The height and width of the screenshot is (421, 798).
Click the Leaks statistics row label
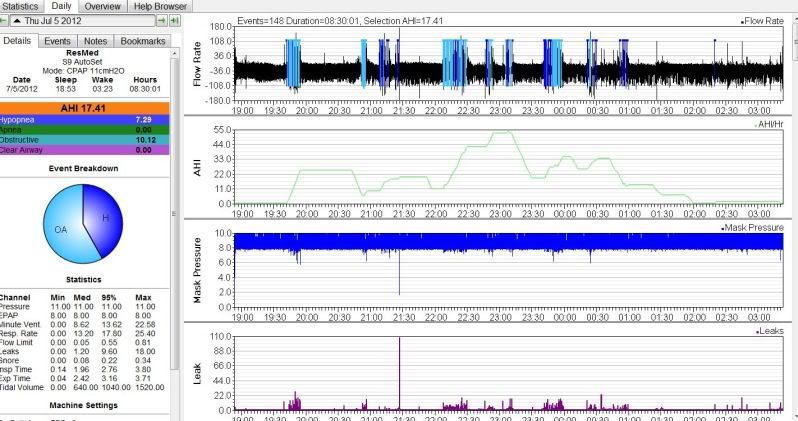pyautogui.click(x=9, y=351)
